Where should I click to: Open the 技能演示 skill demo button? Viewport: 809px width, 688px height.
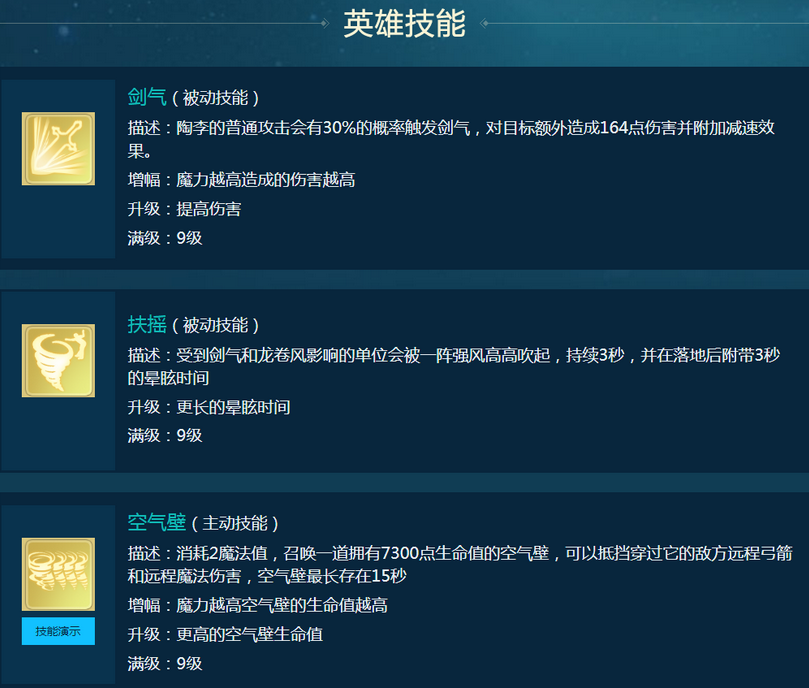[58, 631]
